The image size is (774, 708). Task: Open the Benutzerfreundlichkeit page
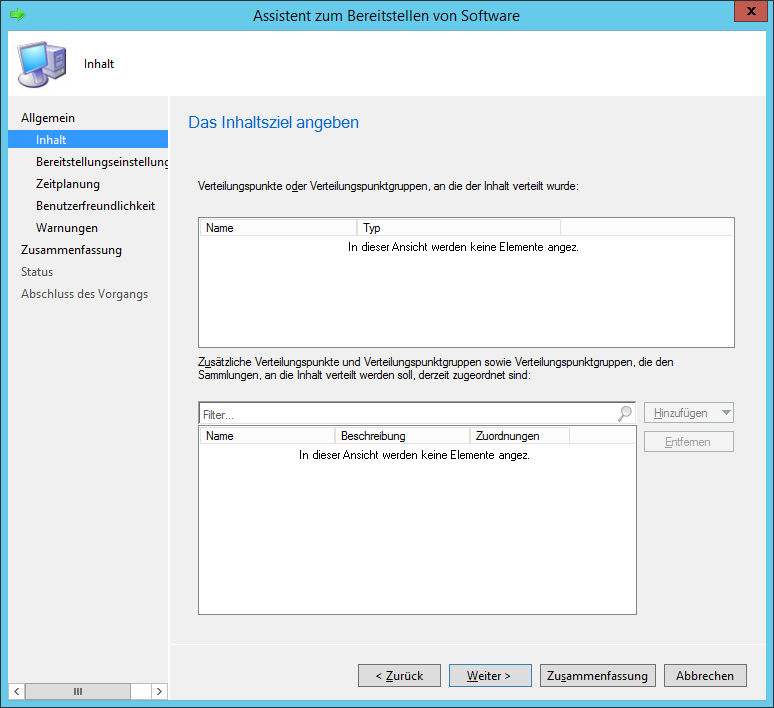pyautogui.click(x=95, y=206)
